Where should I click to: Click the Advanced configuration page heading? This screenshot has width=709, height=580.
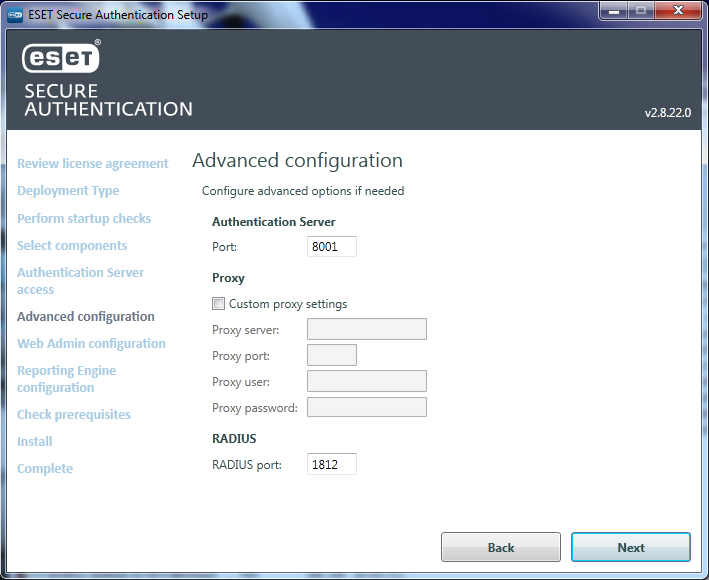point(298,160)
